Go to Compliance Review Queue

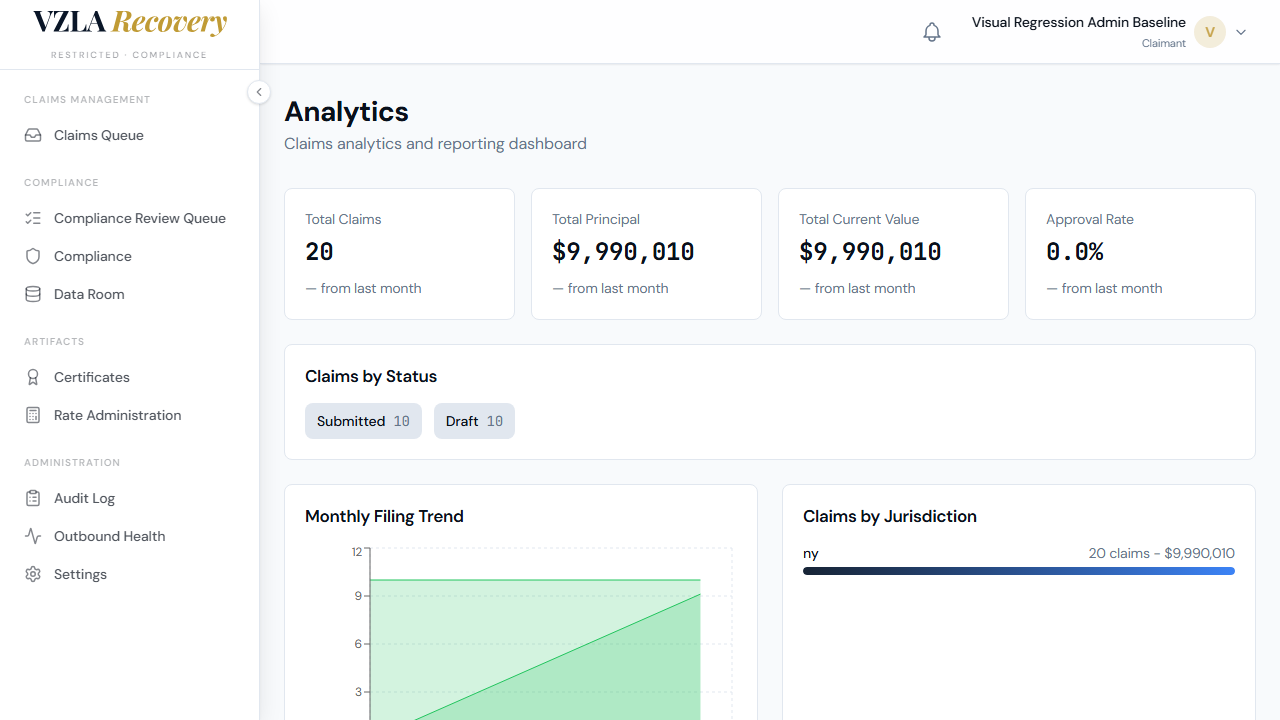click(x=130, y=218)
